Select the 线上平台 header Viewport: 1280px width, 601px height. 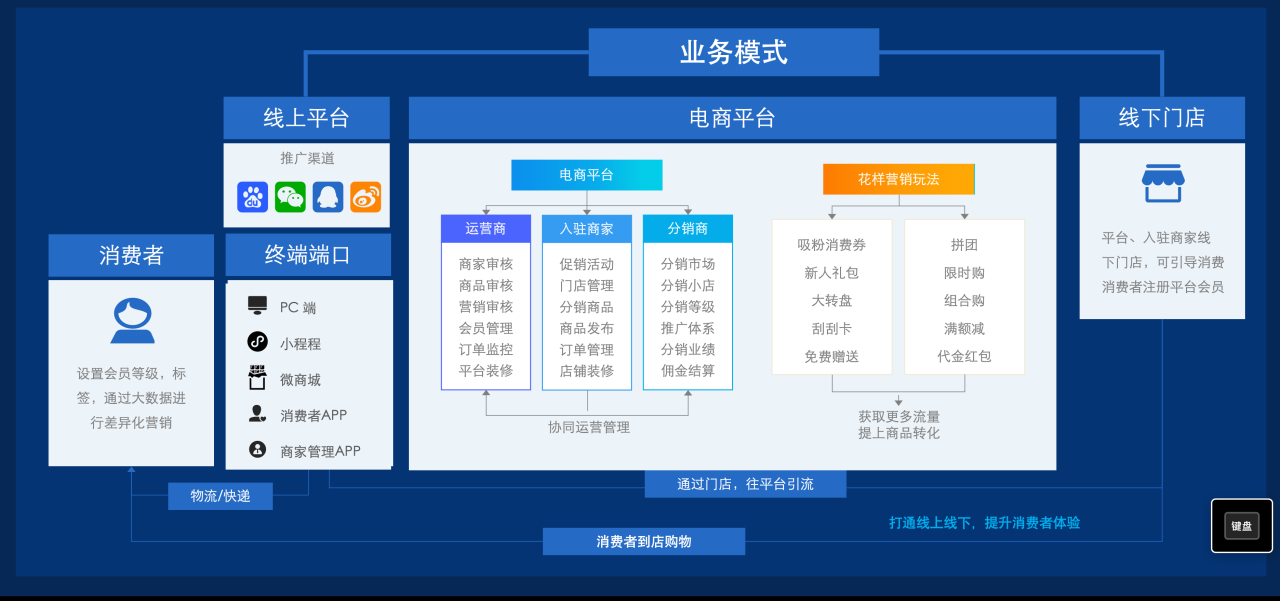pyautogui.click(x=306, y=118)
